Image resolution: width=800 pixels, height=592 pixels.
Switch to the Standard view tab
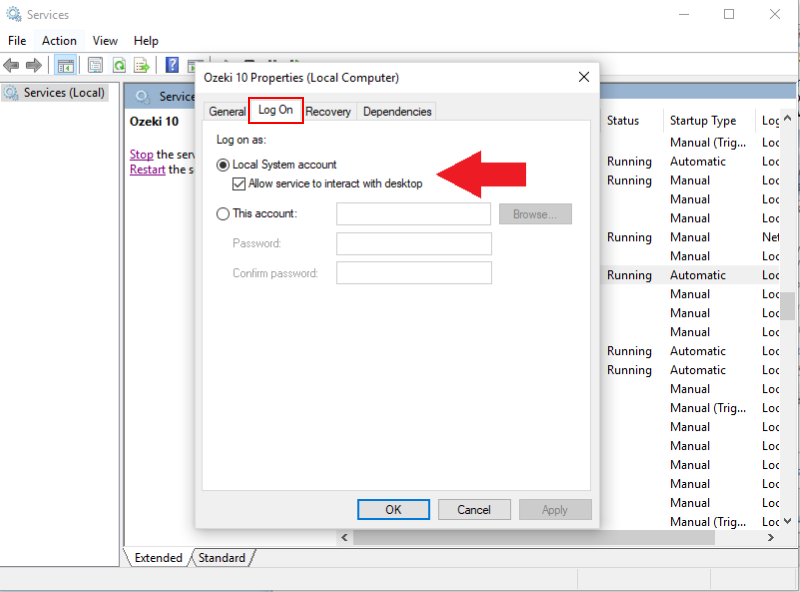pos(222,558)
